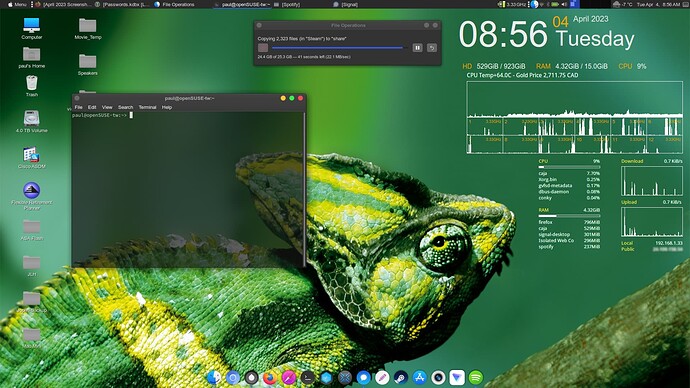Open the Help menu in terminal
Viewport: 690px width, 388px height.
(166, 107)
